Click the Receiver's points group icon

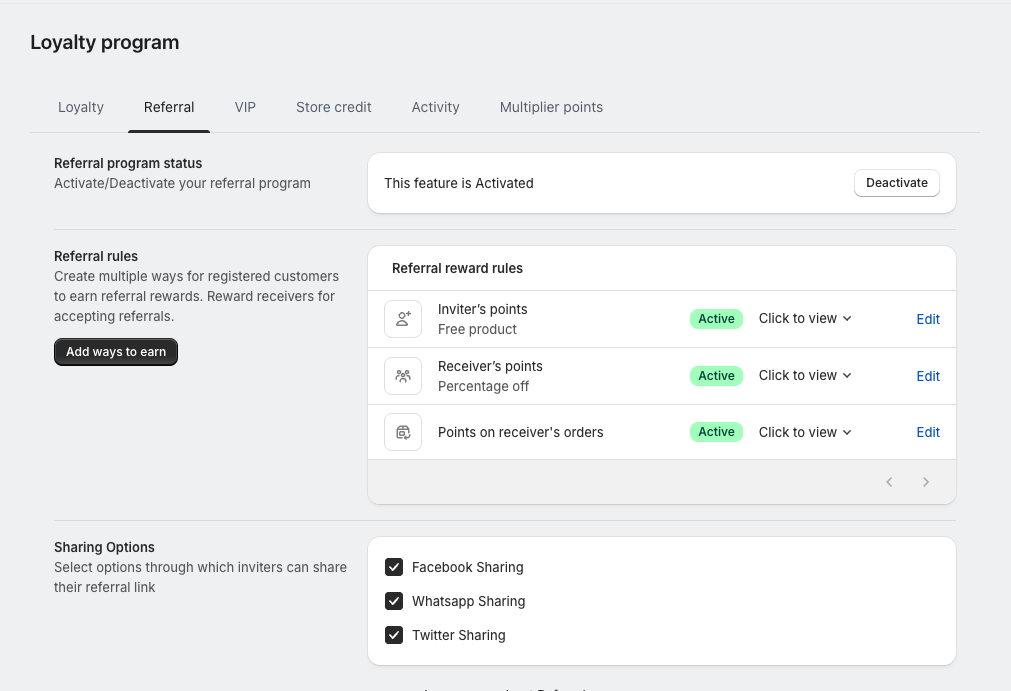tap(403, 376)
